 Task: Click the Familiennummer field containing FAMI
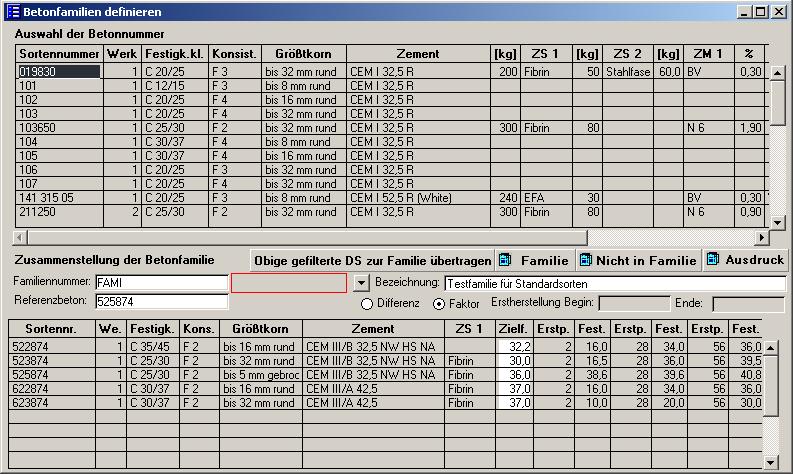pos(162,283)
